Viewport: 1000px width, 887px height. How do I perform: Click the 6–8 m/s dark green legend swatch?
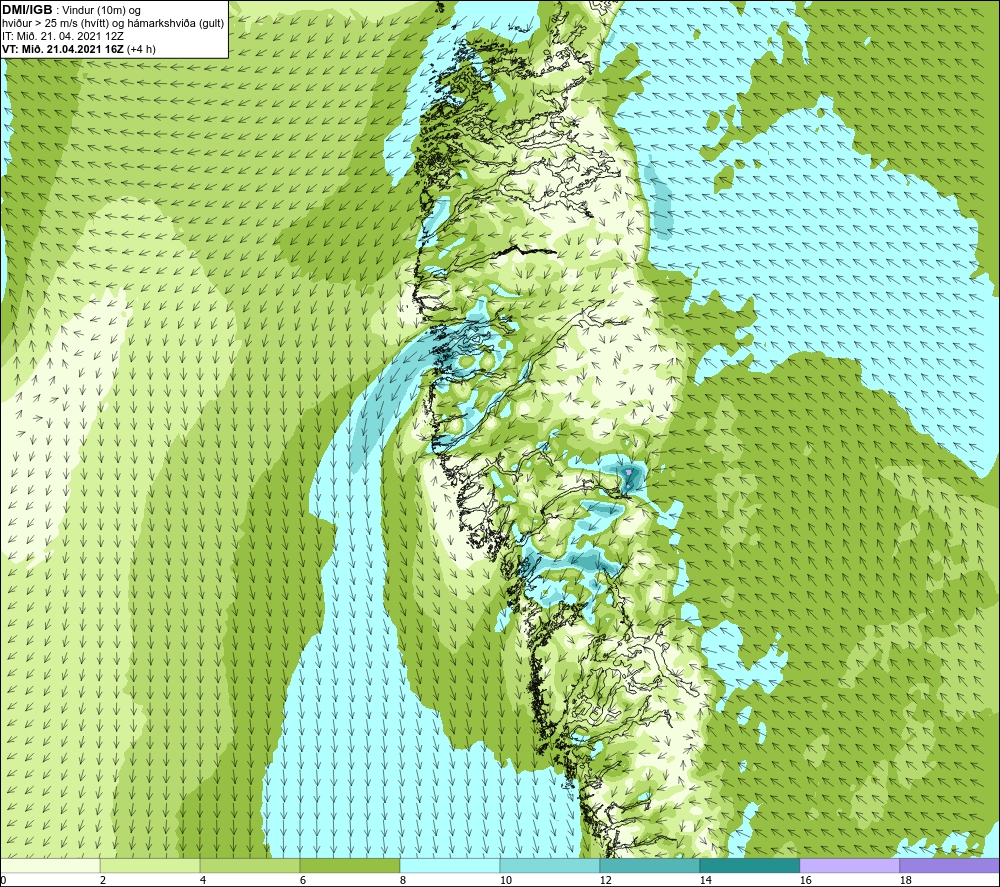(x=349, y=865)
